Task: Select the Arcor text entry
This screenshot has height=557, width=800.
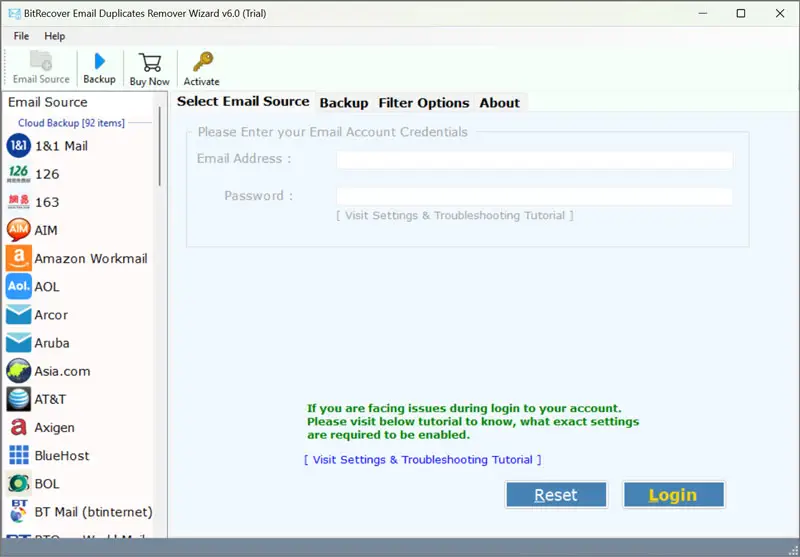Action: tap(51, 315)
